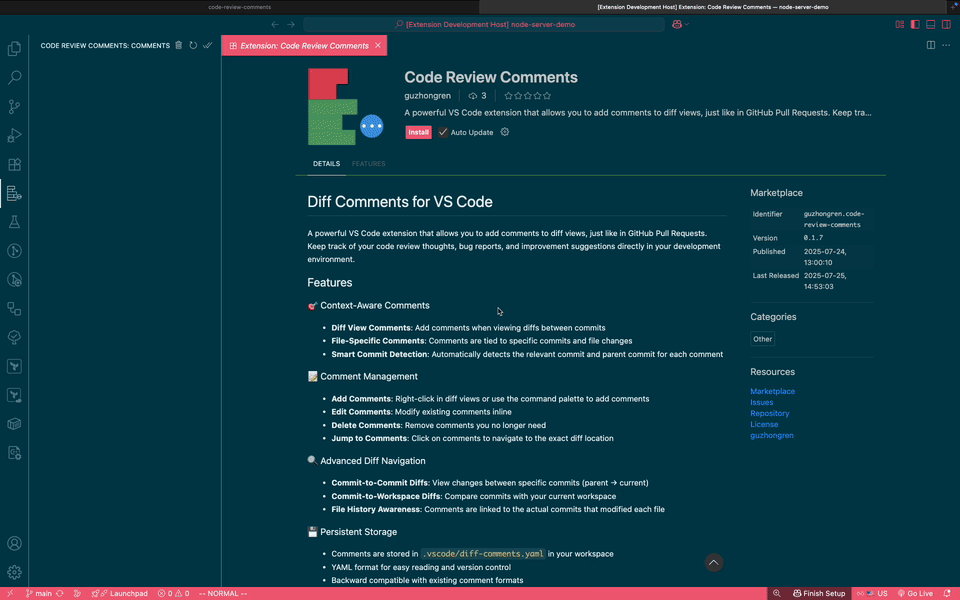This screenshot has height=600, width=960.
Task: Open the Search view in activity bar
Action: click(x=14, y=77)
